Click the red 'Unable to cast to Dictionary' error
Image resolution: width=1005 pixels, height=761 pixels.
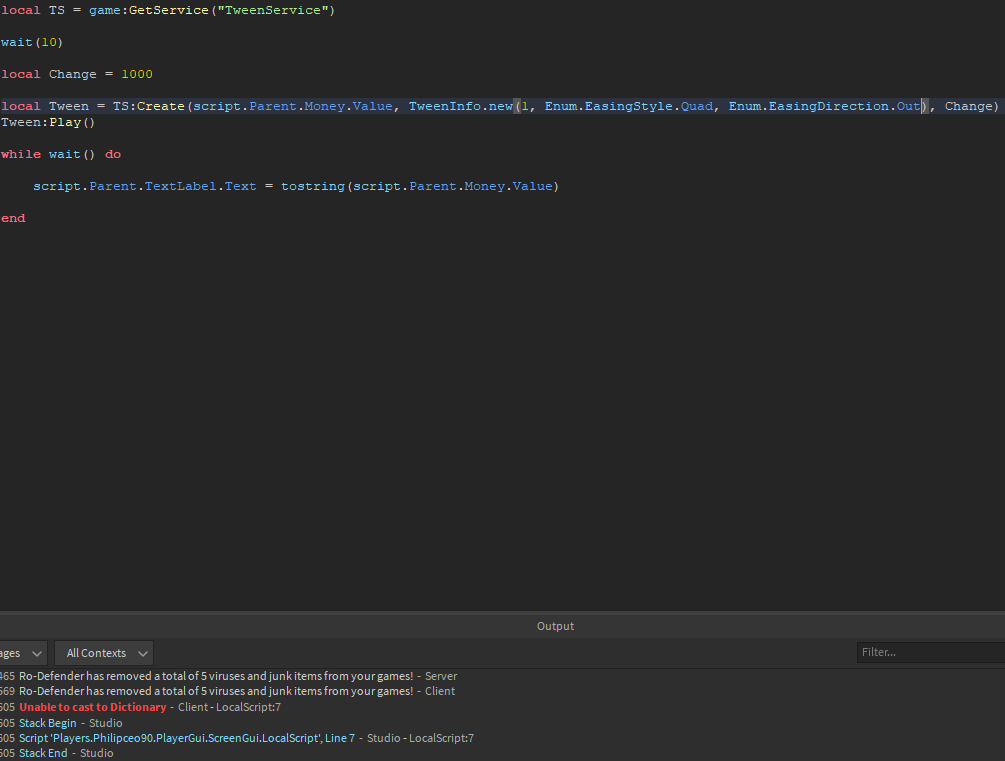(93, 707)
